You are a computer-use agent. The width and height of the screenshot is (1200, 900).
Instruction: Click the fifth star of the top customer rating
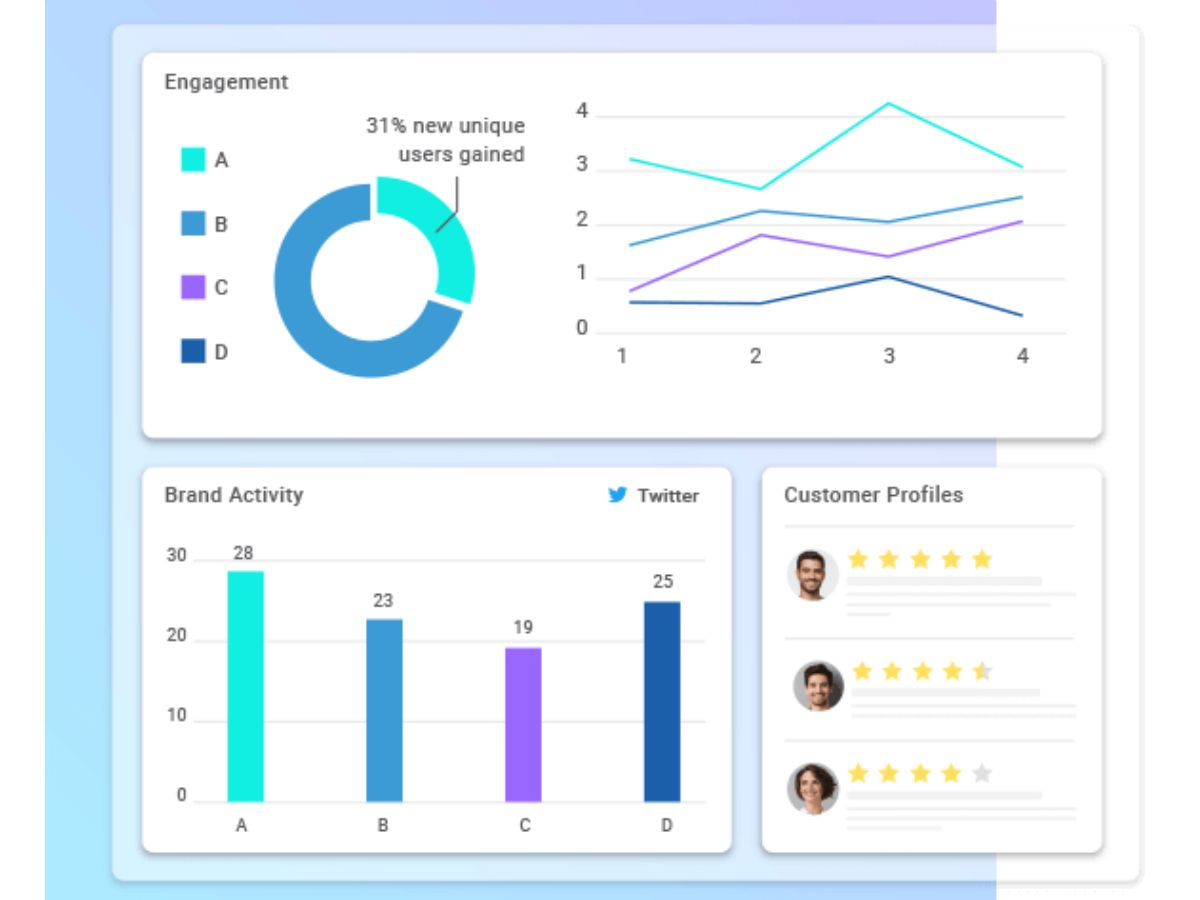(982, 559)
